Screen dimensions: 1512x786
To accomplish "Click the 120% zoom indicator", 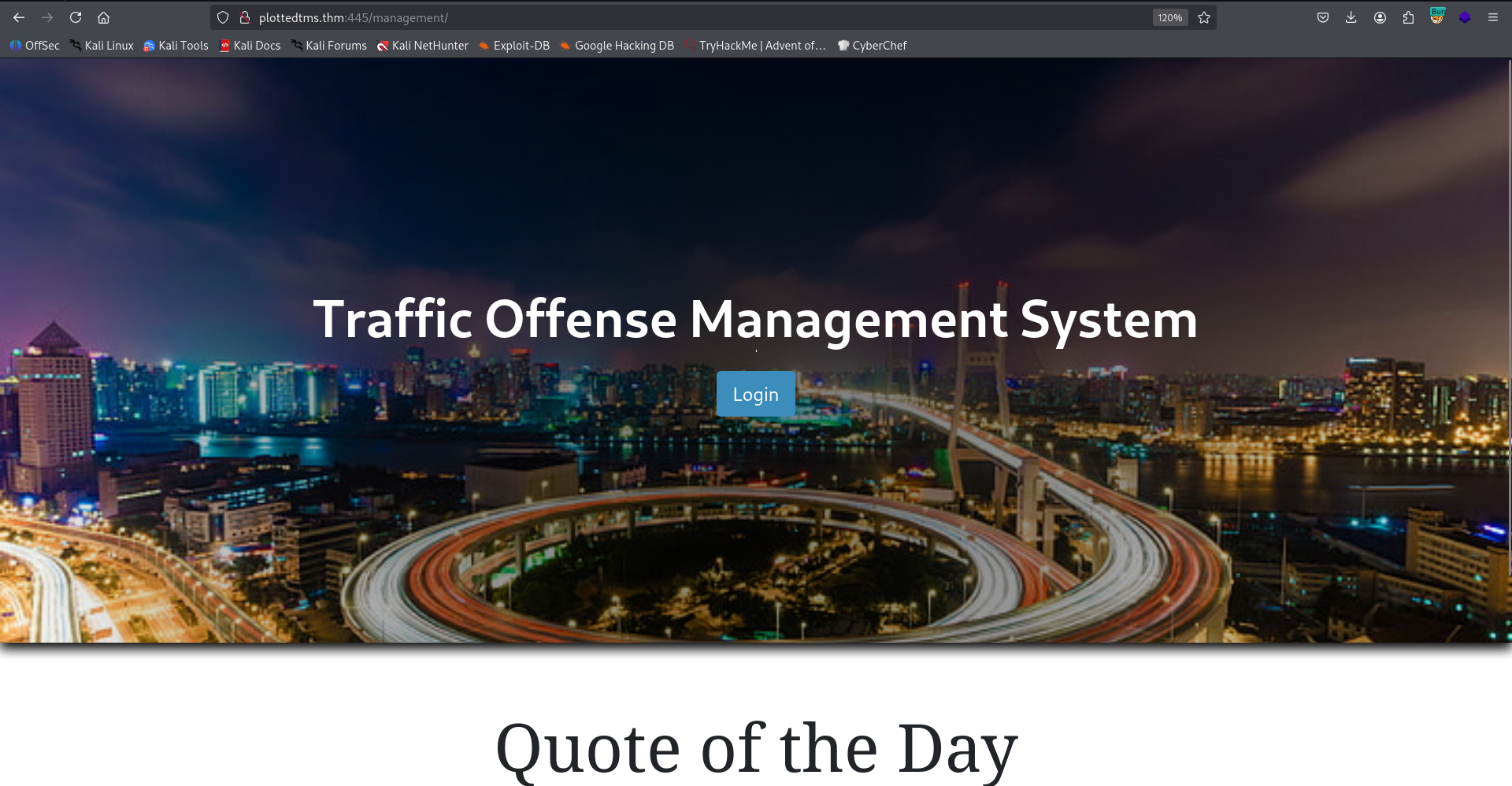I will tap(1170, 17).
